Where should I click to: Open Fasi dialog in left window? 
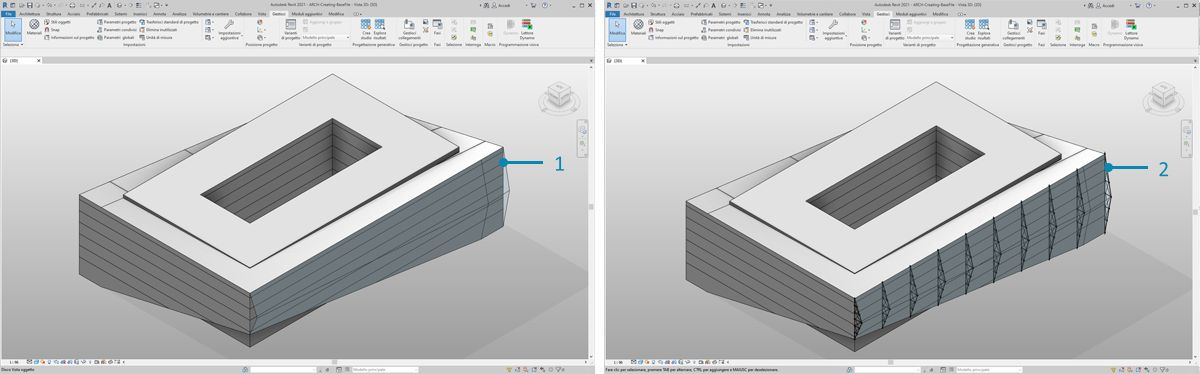pos(437,28)
